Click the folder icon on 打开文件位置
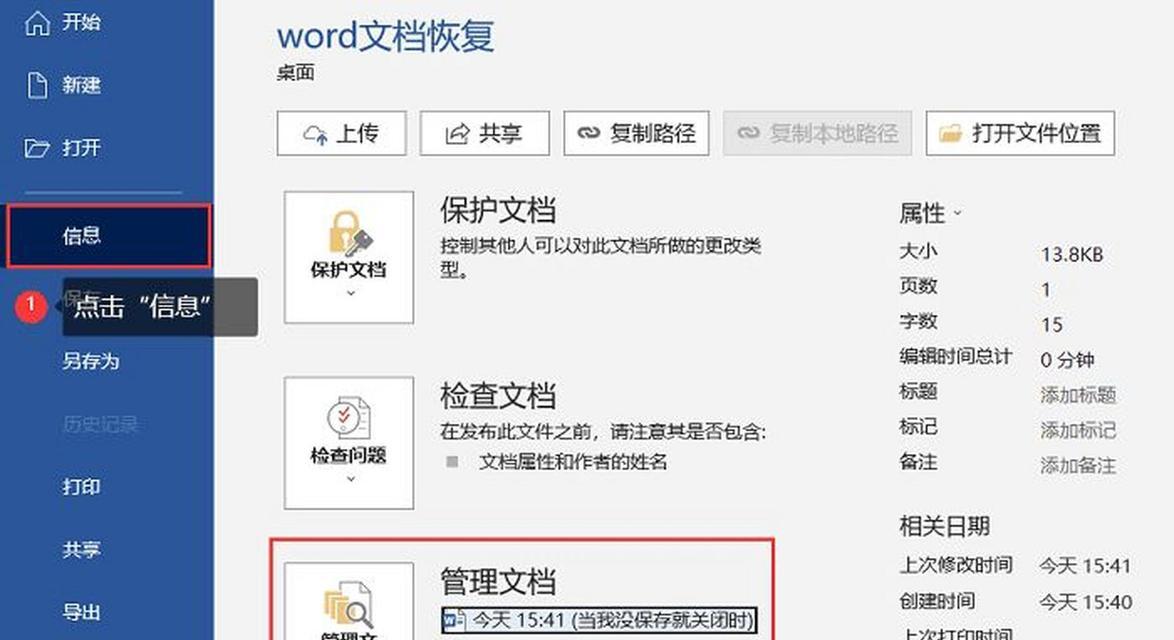Image resolution: width=1174 pixels, height=640 pixels. (950, 133)
